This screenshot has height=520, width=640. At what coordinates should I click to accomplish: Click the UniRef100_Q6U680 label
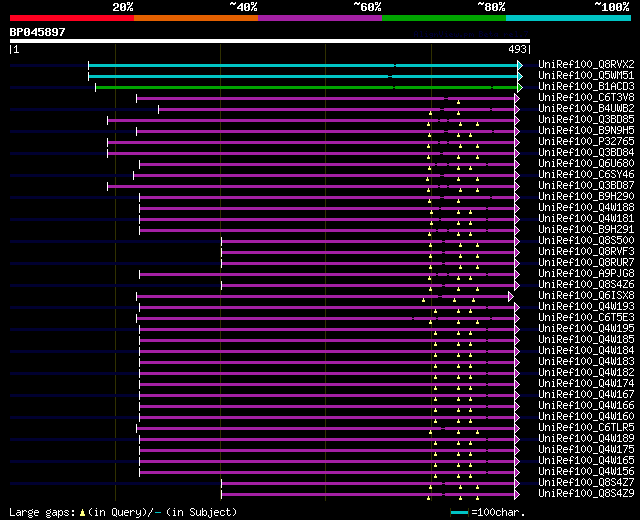point(586,164)
